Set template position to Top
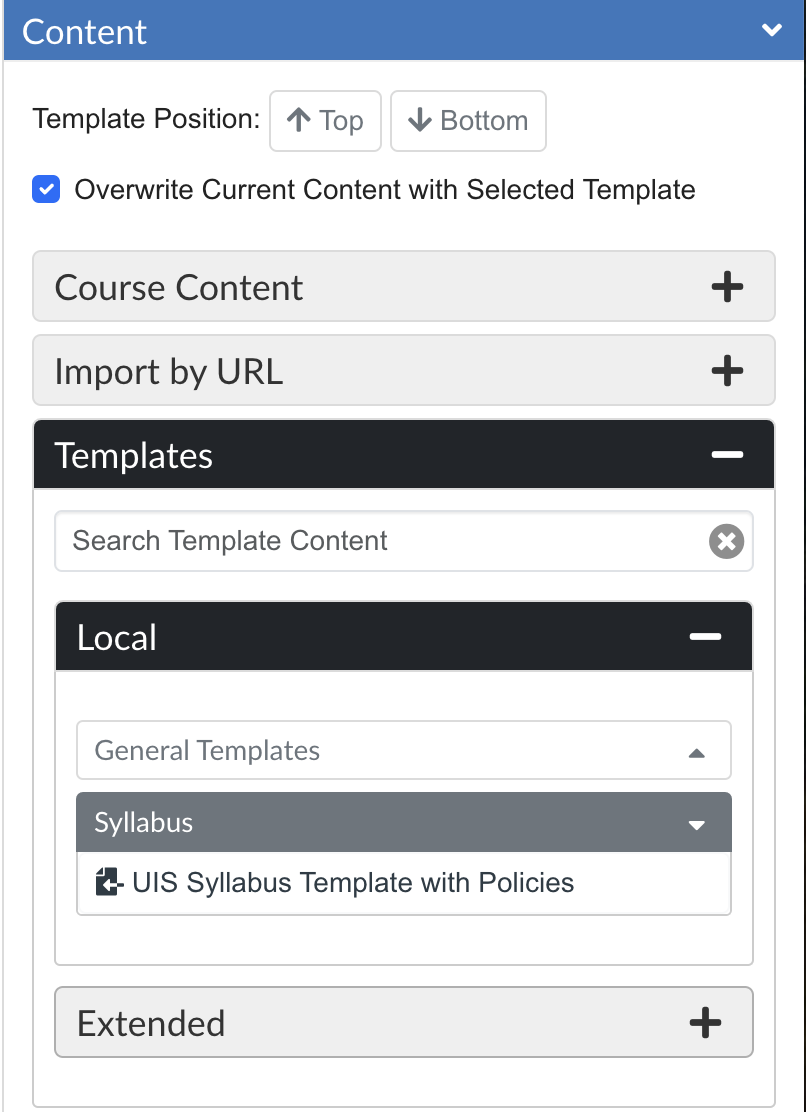The image size is (806, 1112). [x=325, y=121]
